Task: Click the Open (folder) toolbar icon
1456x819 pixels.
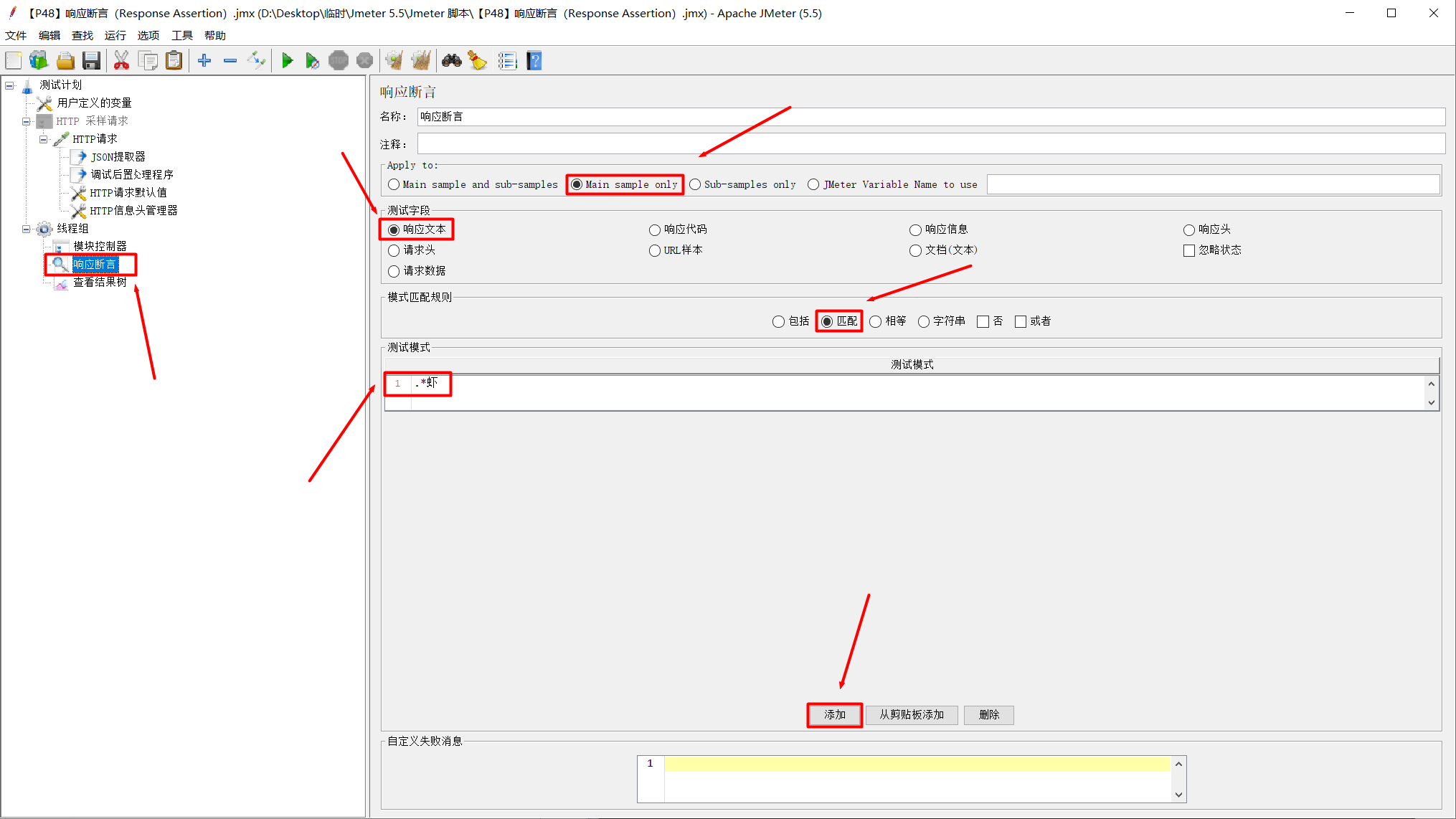Action: (65, 61)
